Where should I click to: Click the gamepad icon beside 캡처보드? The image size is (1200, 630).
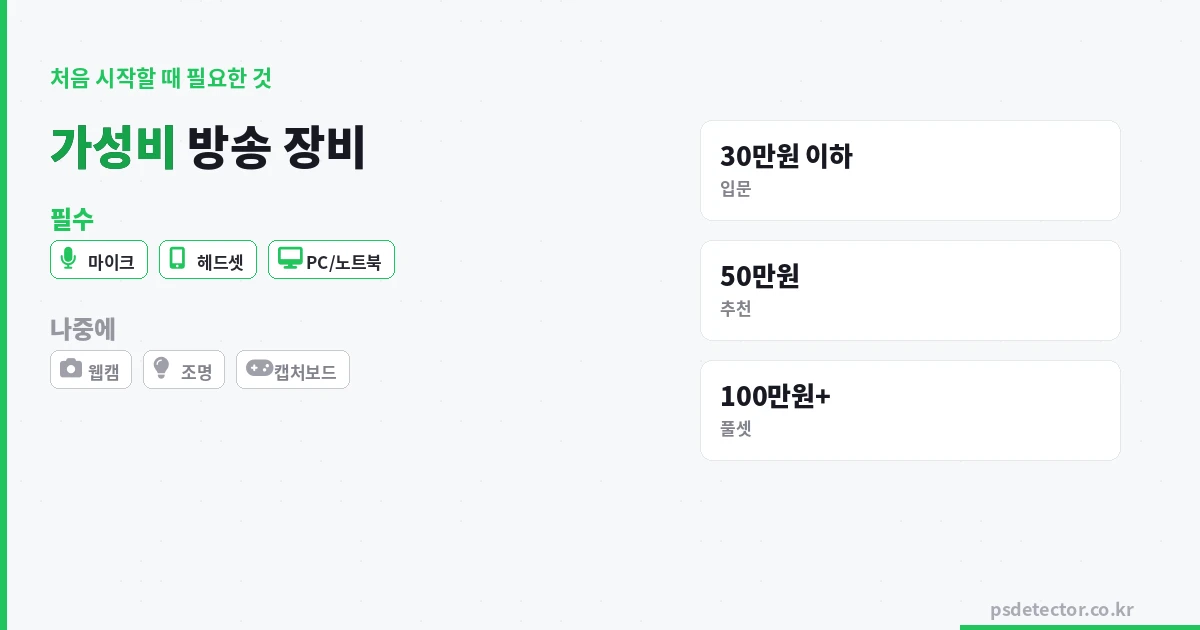(x=259, y=369)
